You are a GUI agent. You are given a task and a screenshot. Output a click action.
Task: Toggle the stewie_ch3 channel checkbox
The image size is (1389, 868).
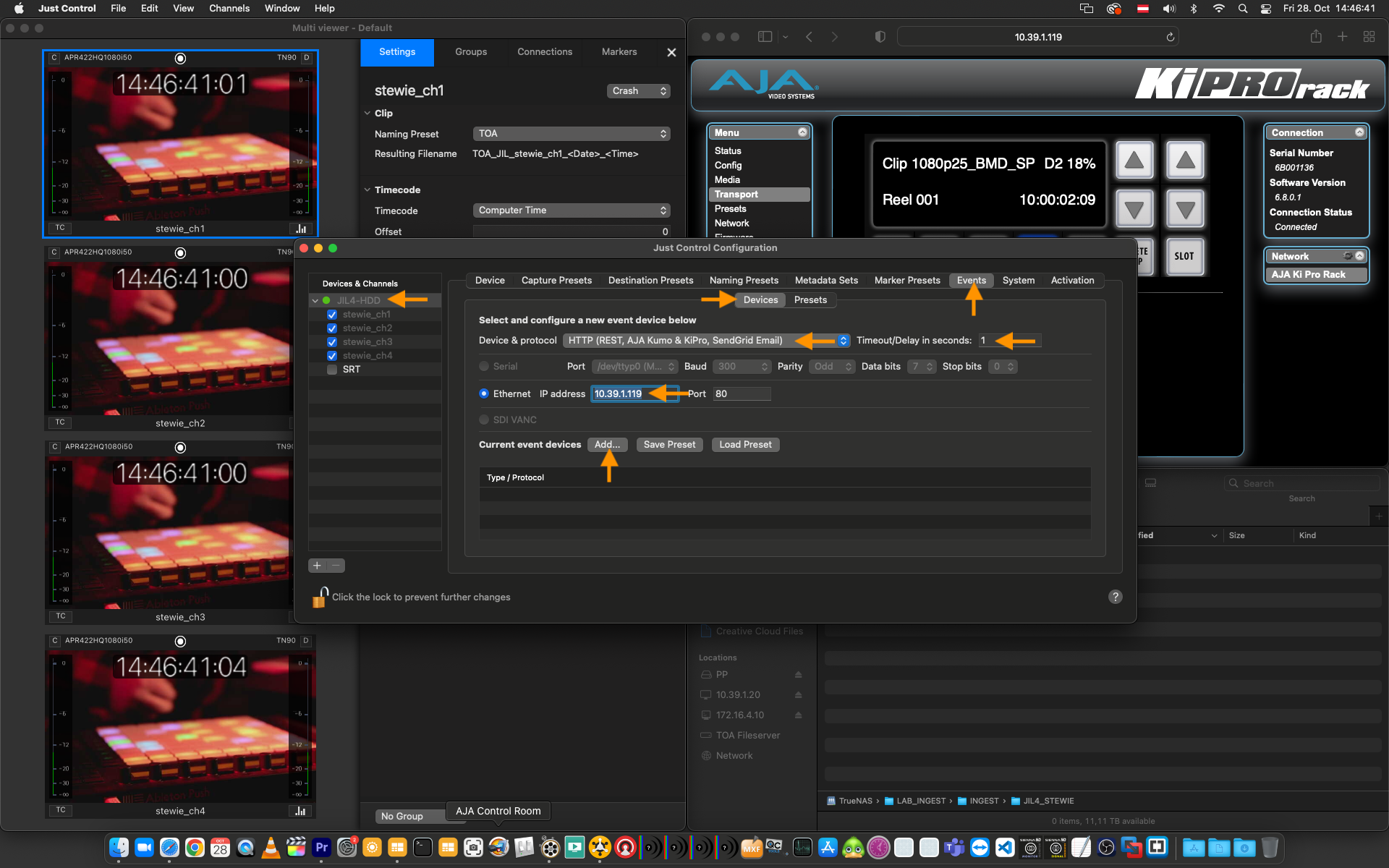point(332,342)
